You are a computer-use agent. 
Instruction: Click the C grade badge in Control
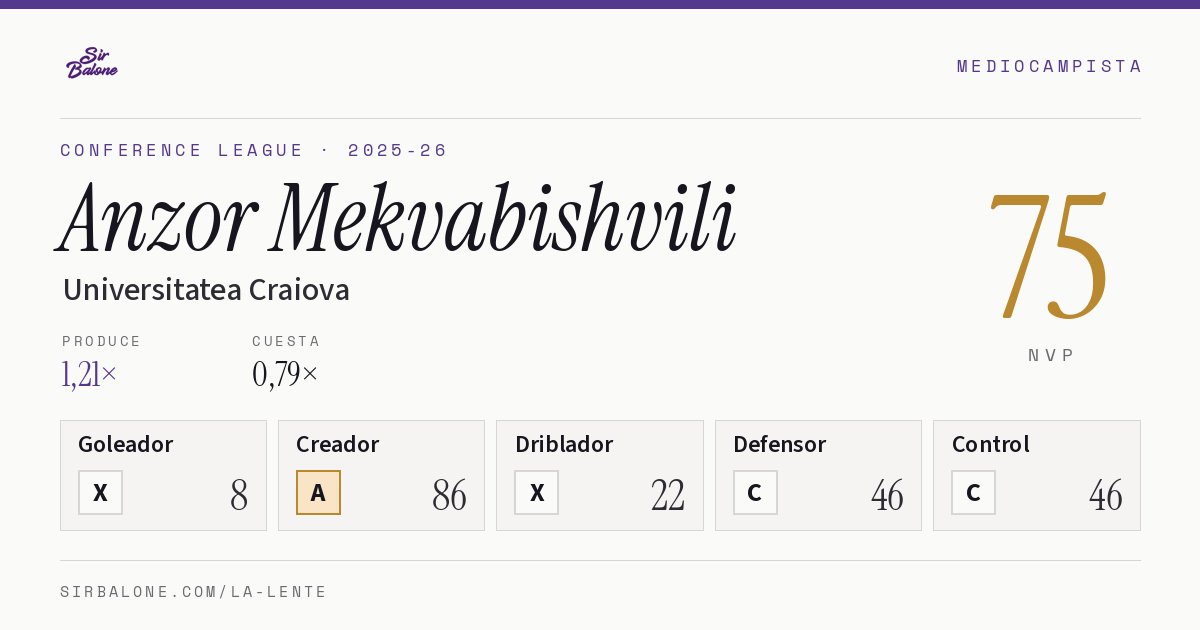pyautogui.click(x=973, y=493)
